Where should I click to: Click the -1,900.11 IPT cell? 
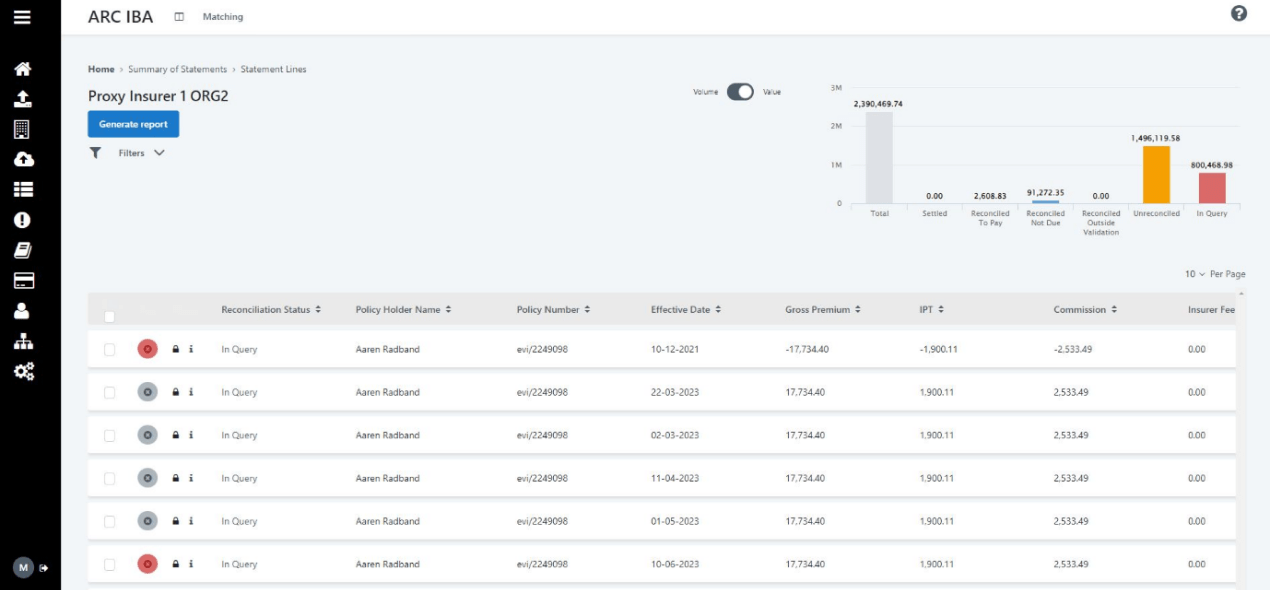[939, 349]
